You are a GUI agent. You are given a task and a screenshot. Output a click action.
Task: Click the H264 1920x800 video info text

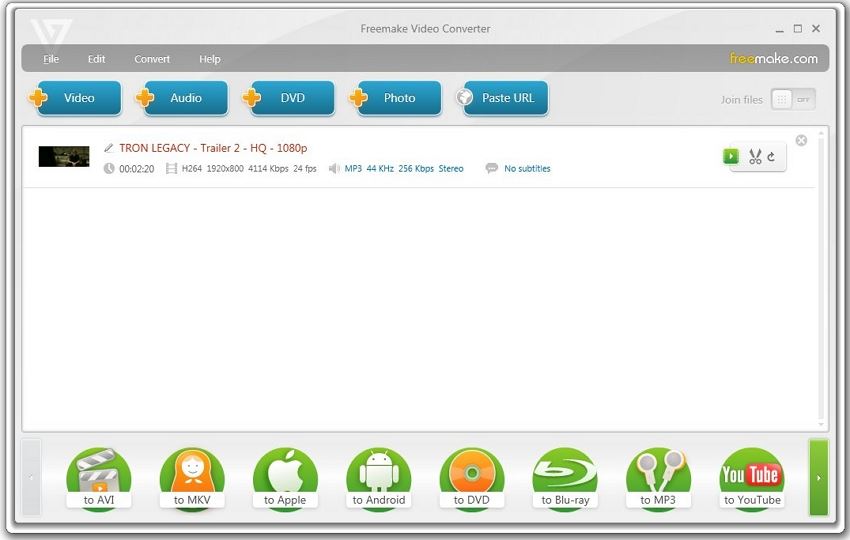(x=249, y=169)
